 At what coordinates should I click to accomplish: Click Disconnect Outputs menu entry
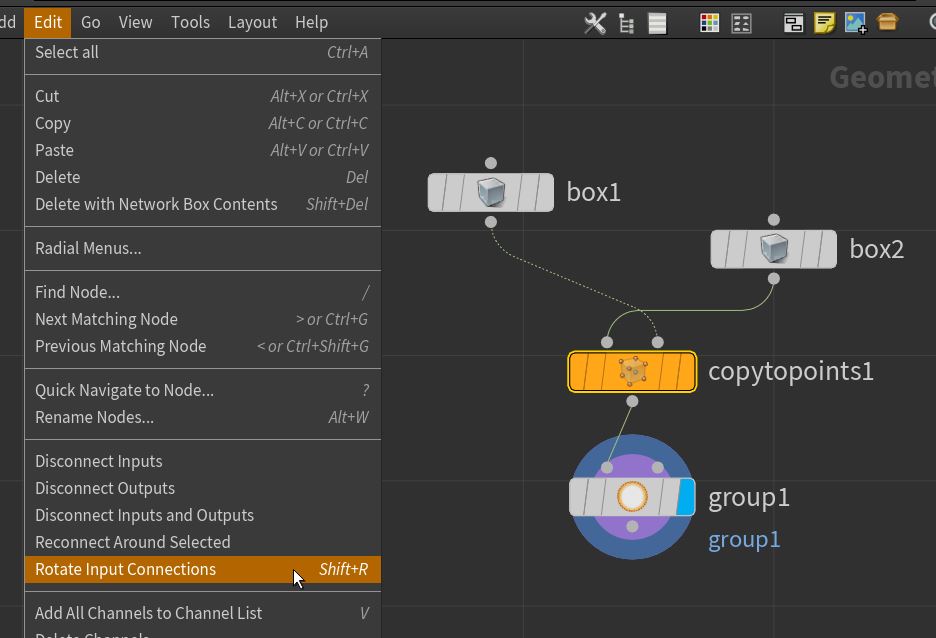(202, 488)
